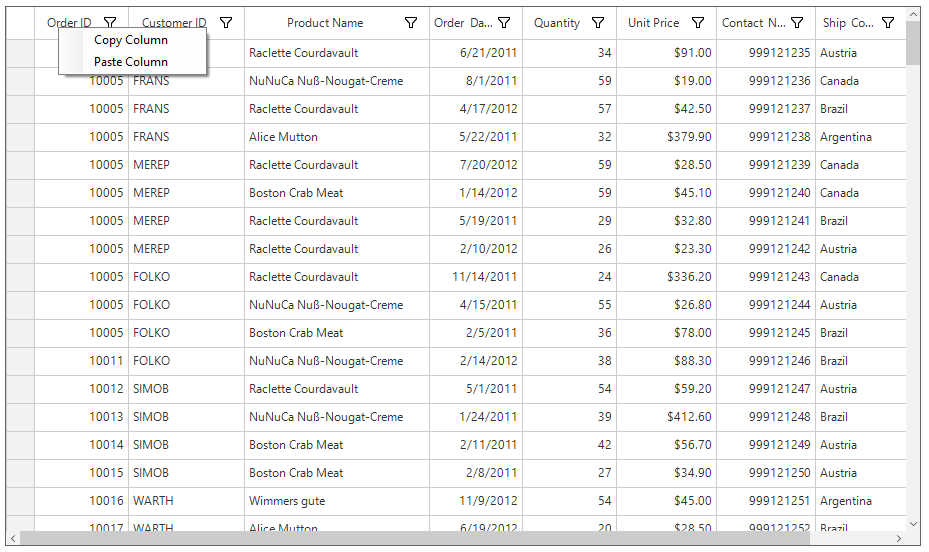Screen dimensions: 929x552
Task: Open the filter icon on Unit Price column
Action: (x=698, y=23)
